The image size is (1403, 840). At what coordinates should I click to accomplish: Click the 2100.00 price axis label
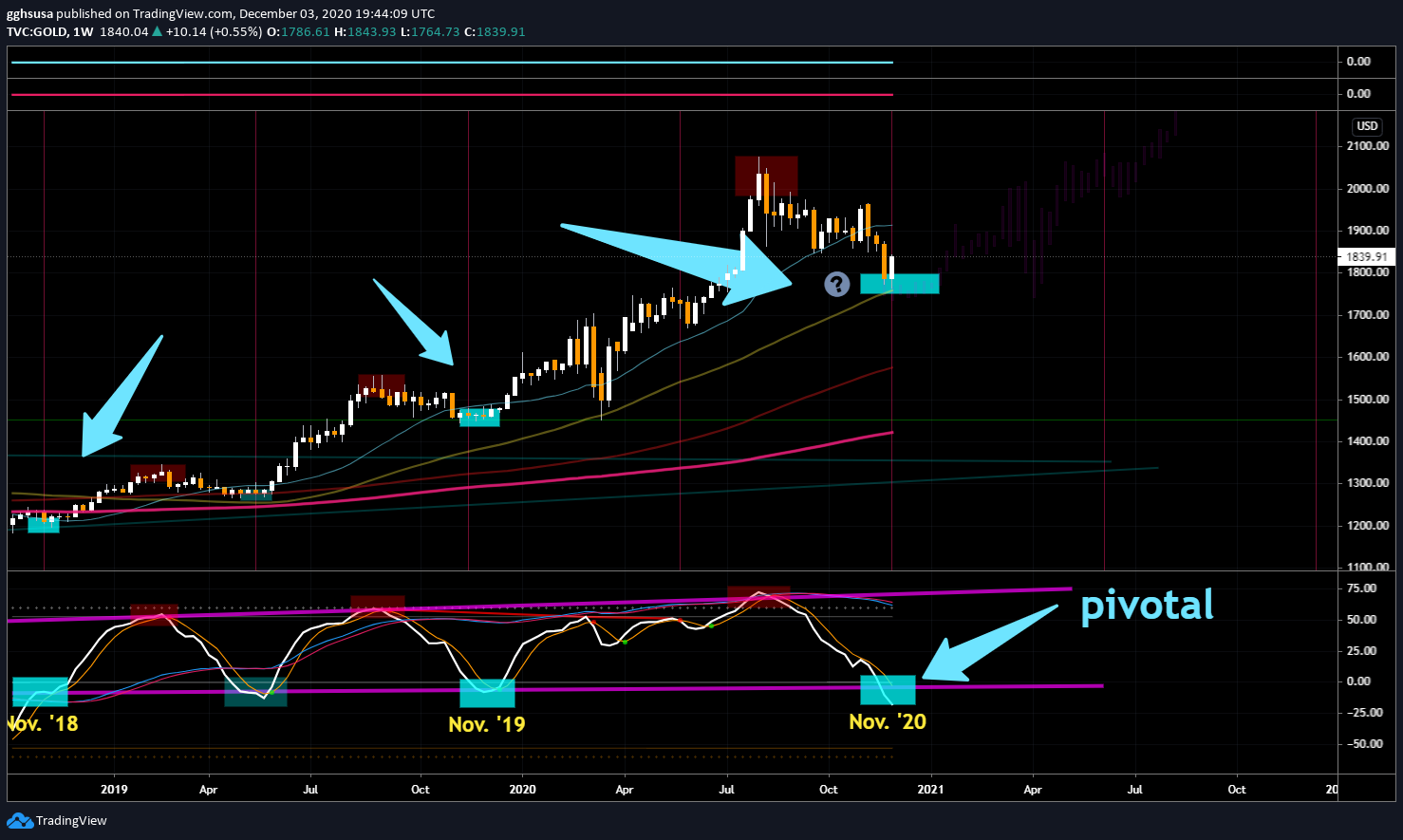click(x=1368, y=146)
